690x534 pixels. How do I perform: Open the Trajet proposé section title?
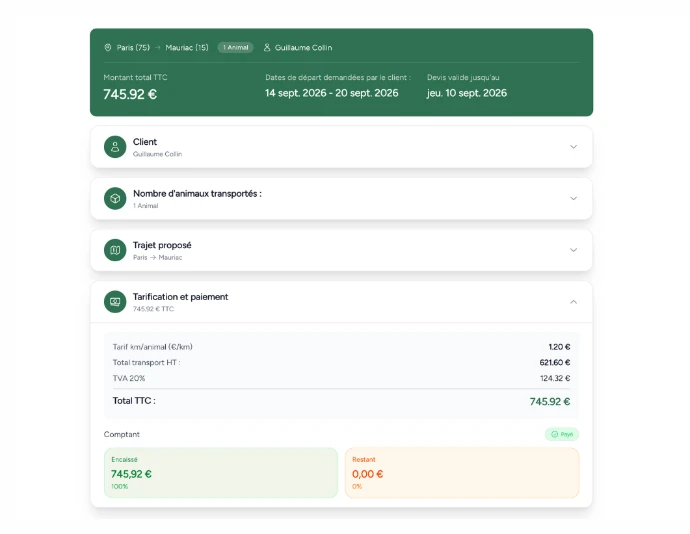click(162, 245)
